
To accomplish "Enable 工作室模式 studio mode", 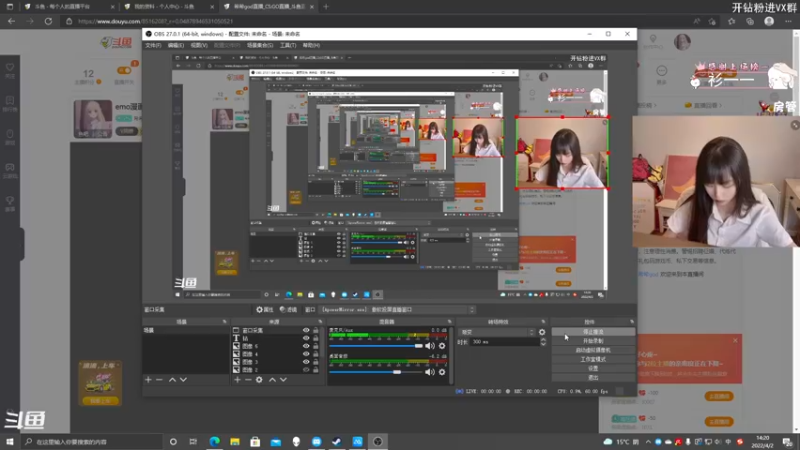I will 593,359.
